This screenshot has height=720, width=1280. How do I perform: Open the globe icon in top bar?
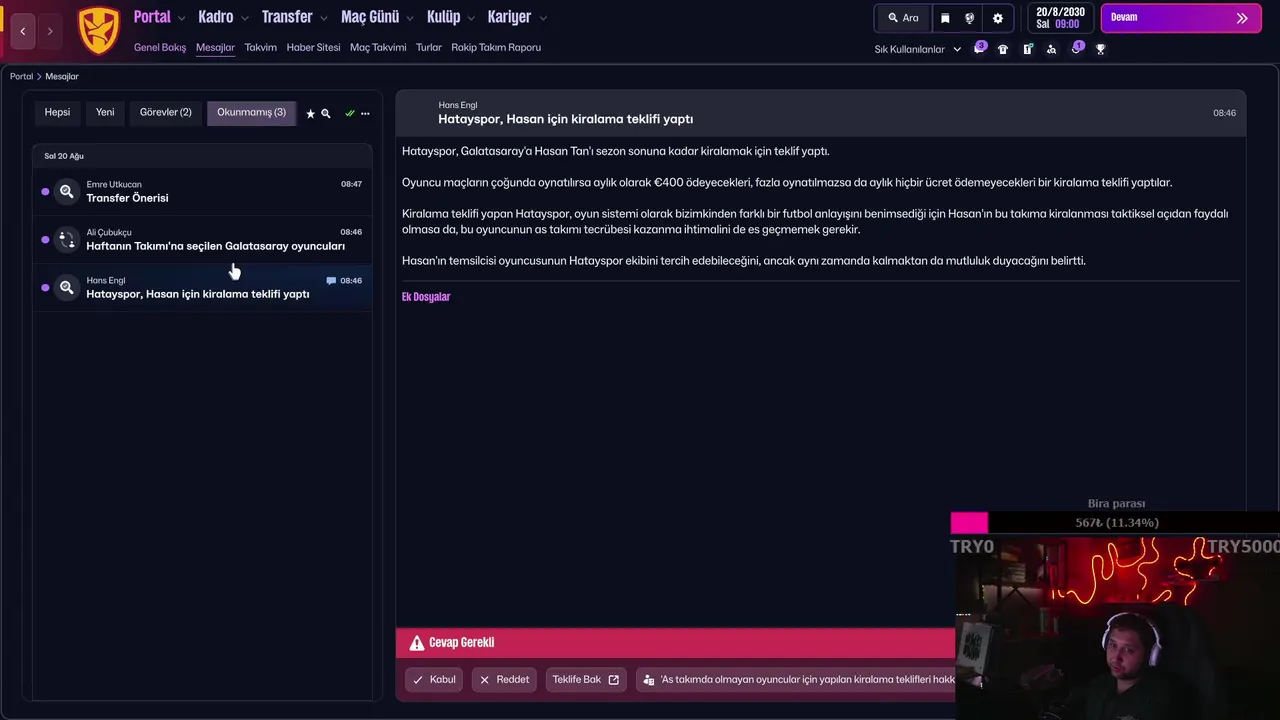970,18
